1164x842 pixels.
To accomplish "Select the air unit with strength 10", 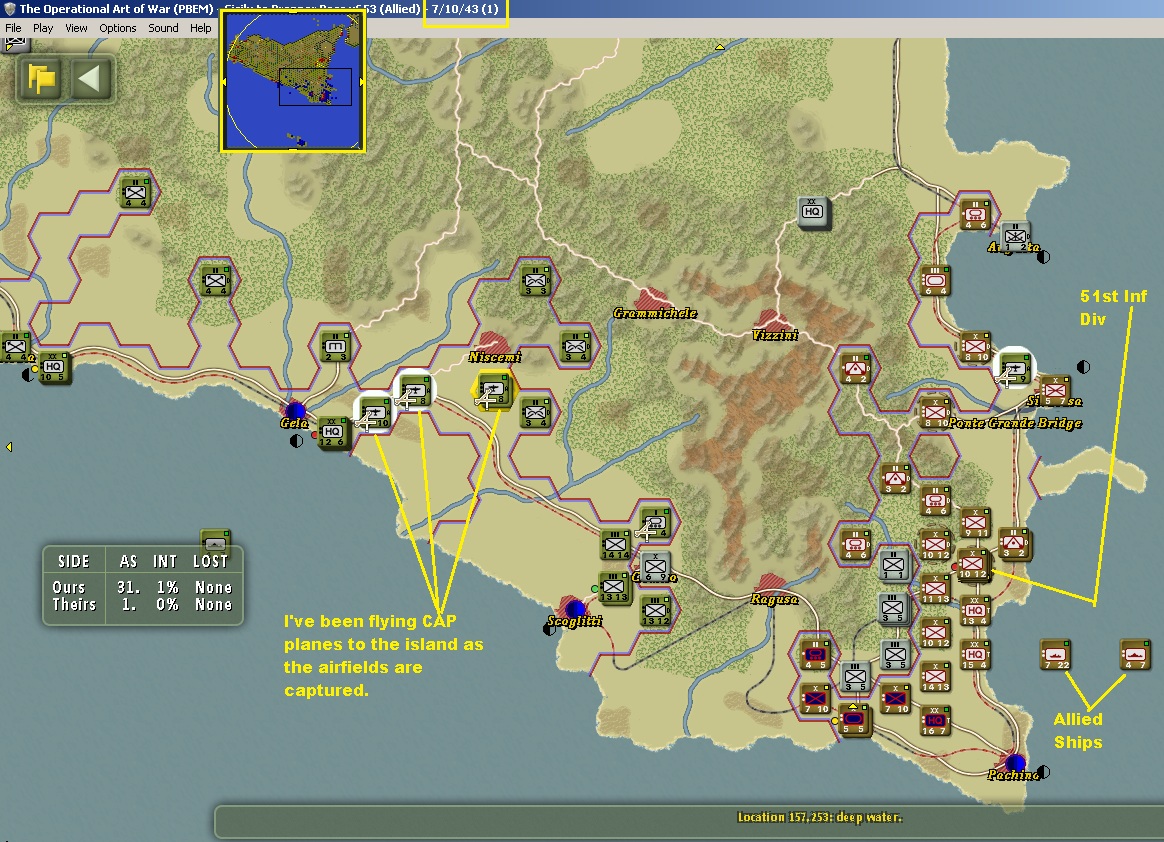I will (x=376, y=414).
